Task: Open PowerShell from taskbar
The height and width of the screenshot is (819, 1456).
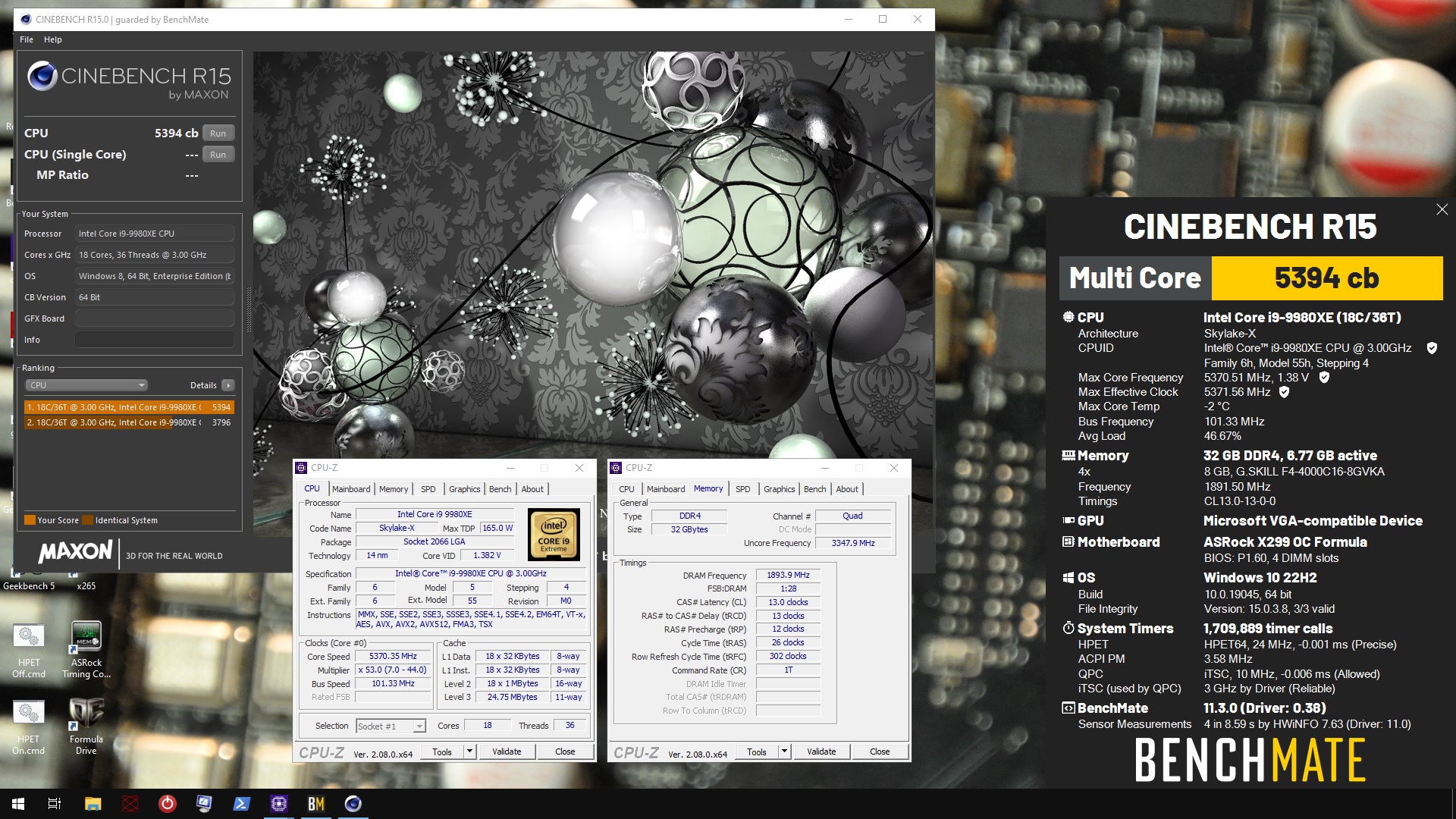Action: click(x=241, y=804)
